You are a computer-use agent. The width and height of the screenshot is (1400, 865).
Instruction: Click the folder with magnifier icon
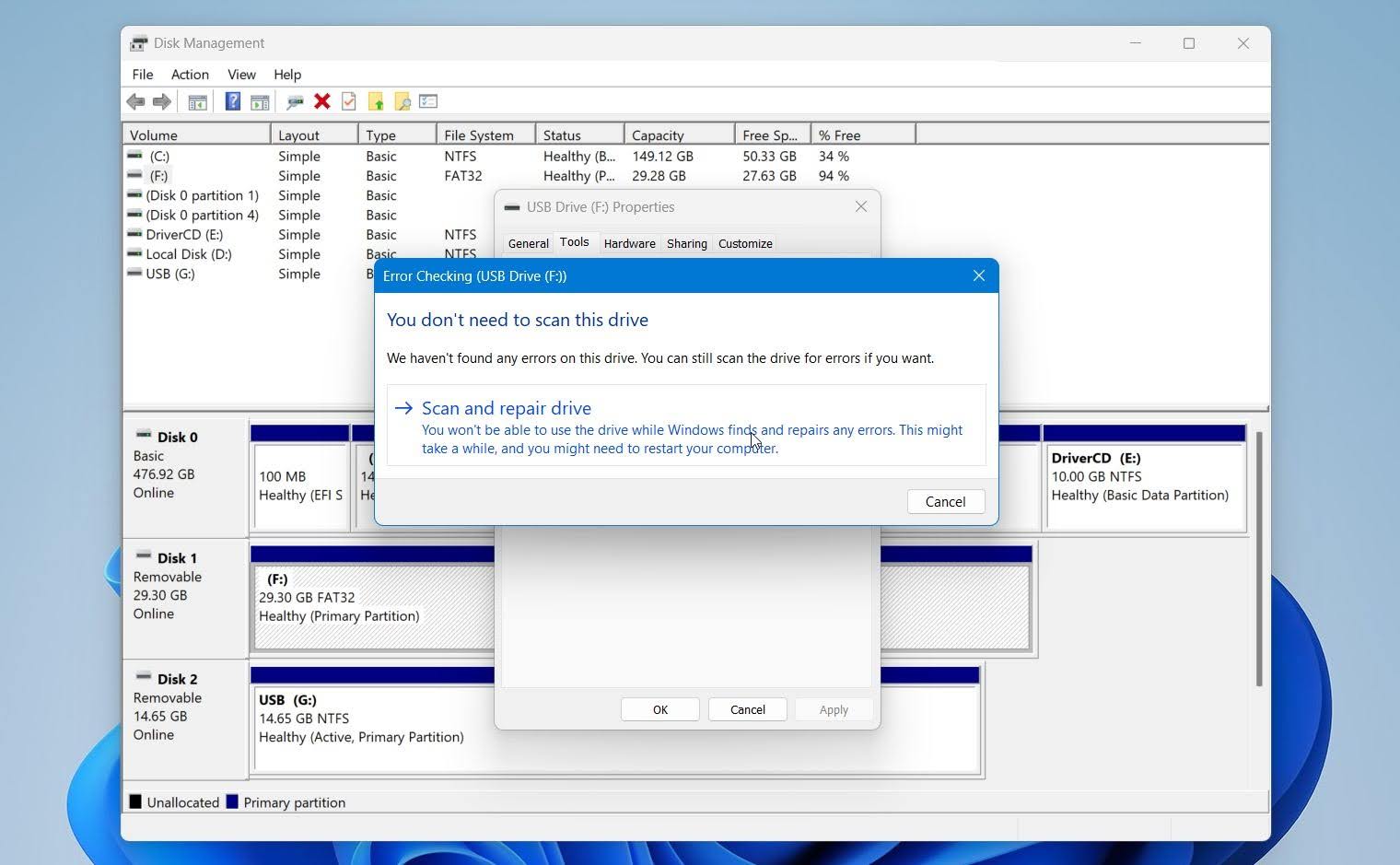pos(402,101)
